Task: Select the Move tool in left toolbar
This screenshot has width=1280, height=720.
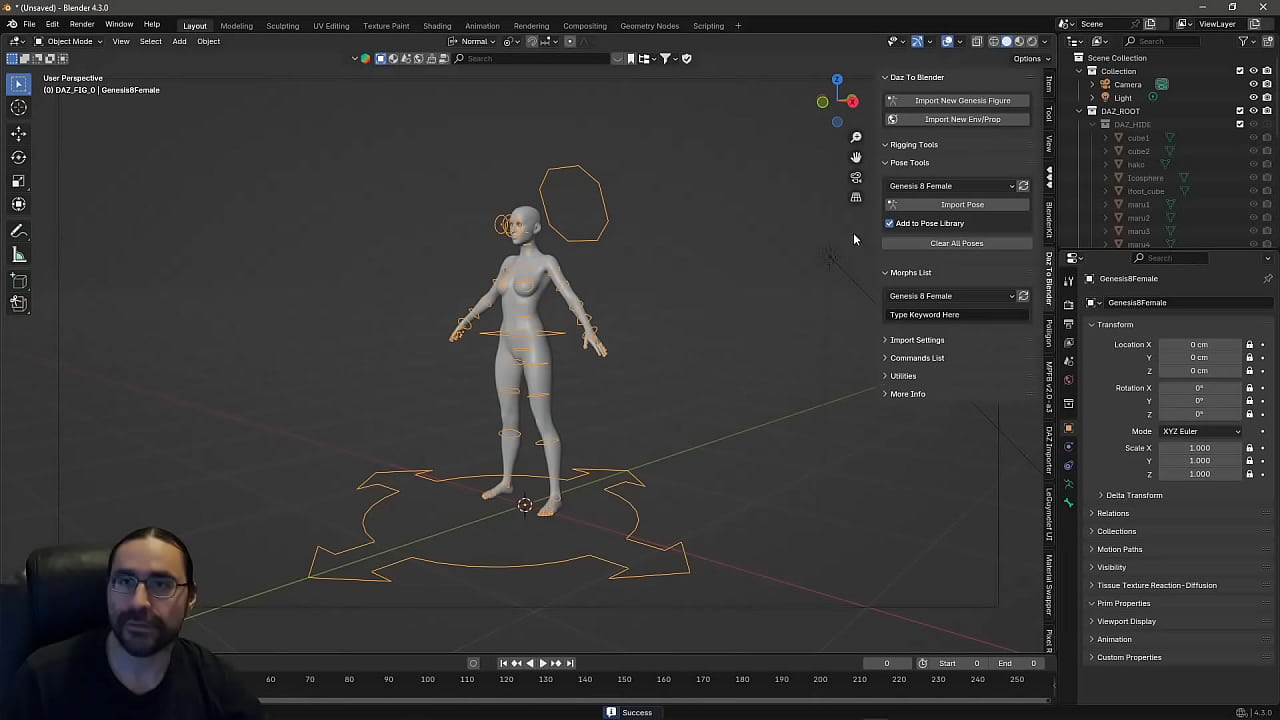Action: [x=19, y=133]
